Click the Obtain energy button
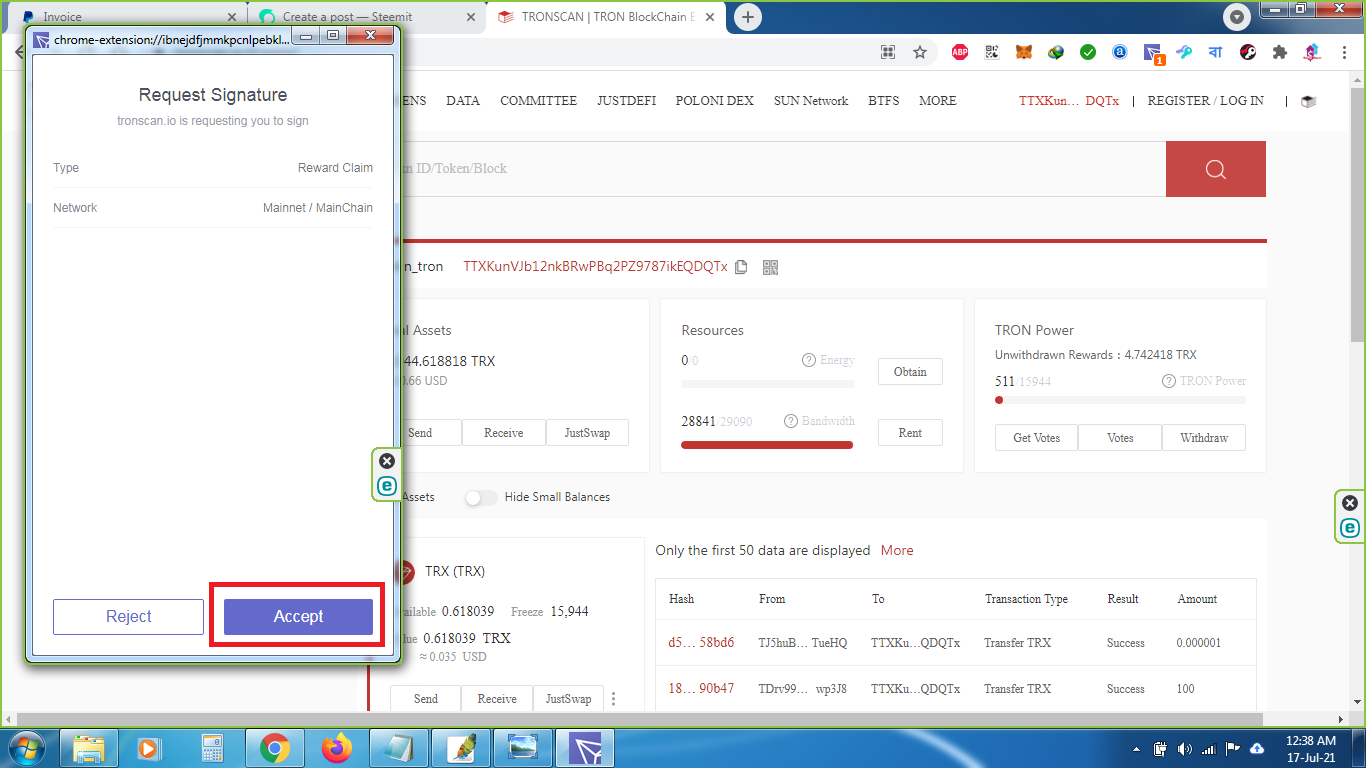1366x768 pixels. (x=910, y=372)
